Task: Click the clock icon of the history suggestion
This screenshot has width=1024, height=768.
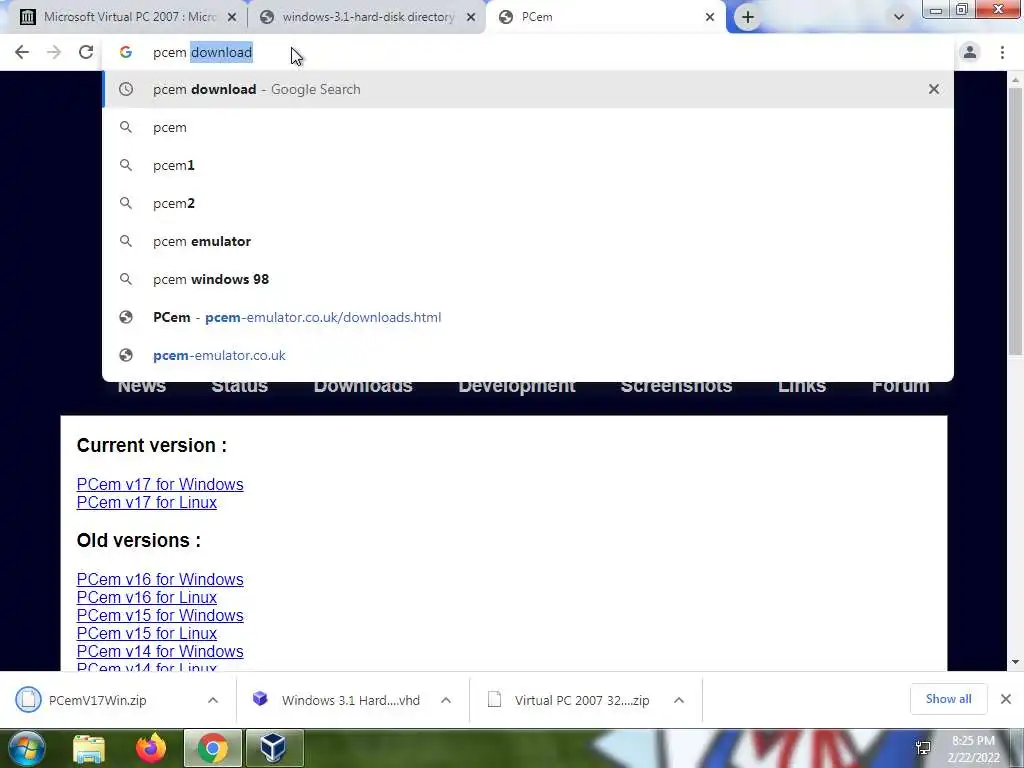Action: (x=125, y=89)
